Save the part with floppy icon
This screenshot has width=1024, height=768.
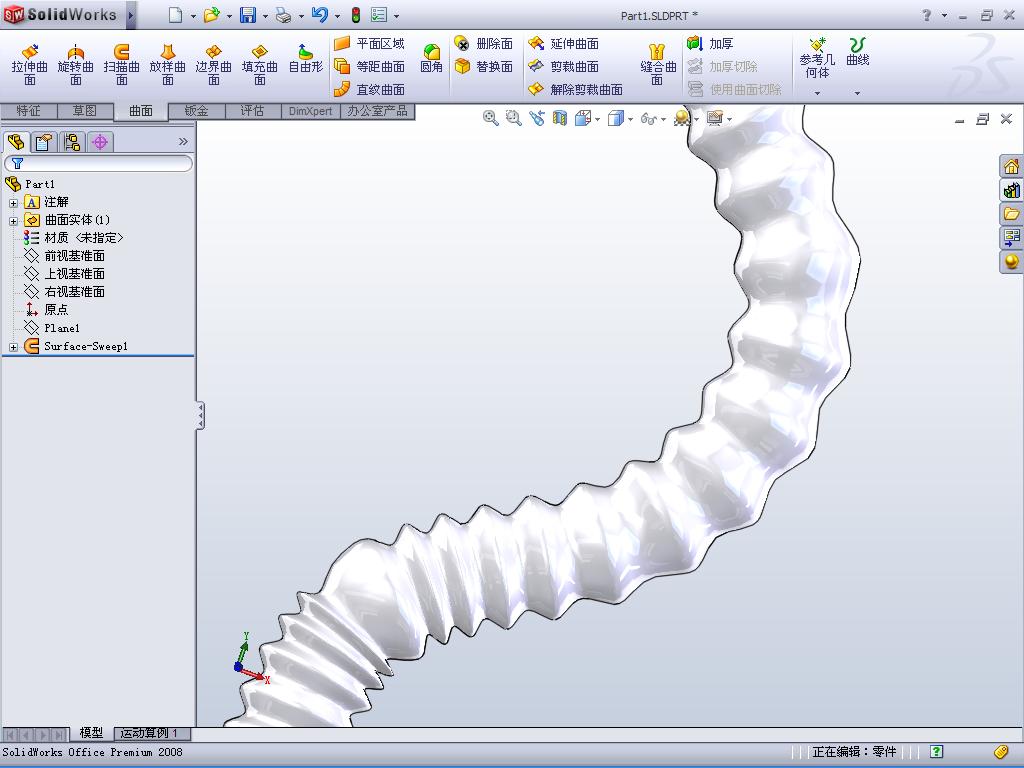pos(248,15)
